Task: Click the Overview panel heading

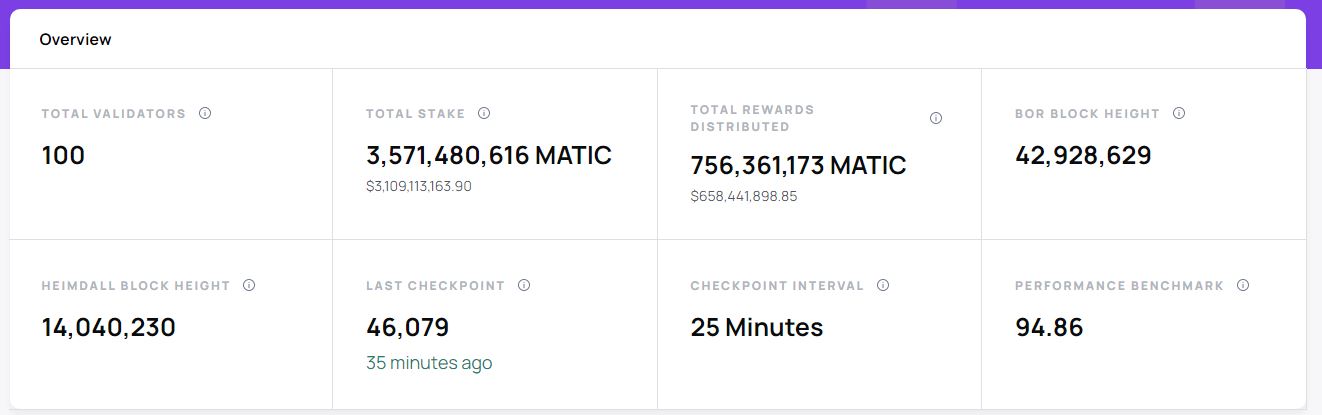Action: 76,40
